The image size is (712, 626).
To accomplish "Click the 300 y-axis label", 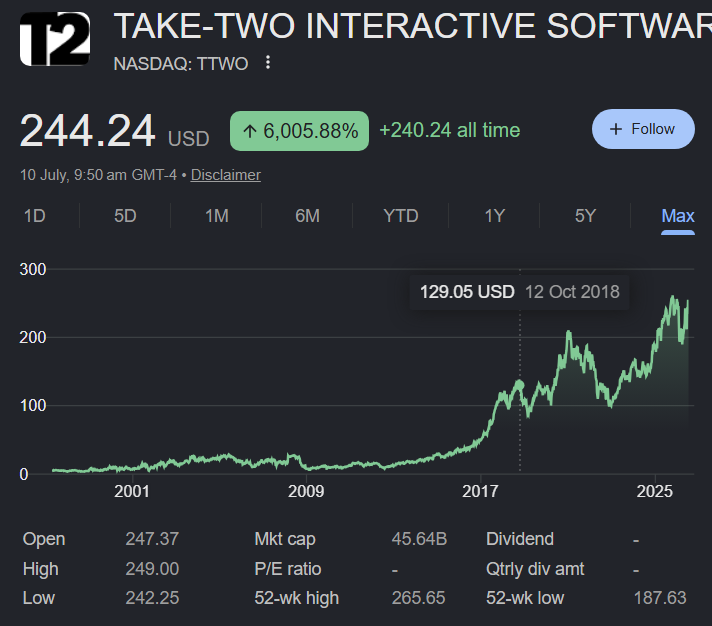I will [33, 270].
